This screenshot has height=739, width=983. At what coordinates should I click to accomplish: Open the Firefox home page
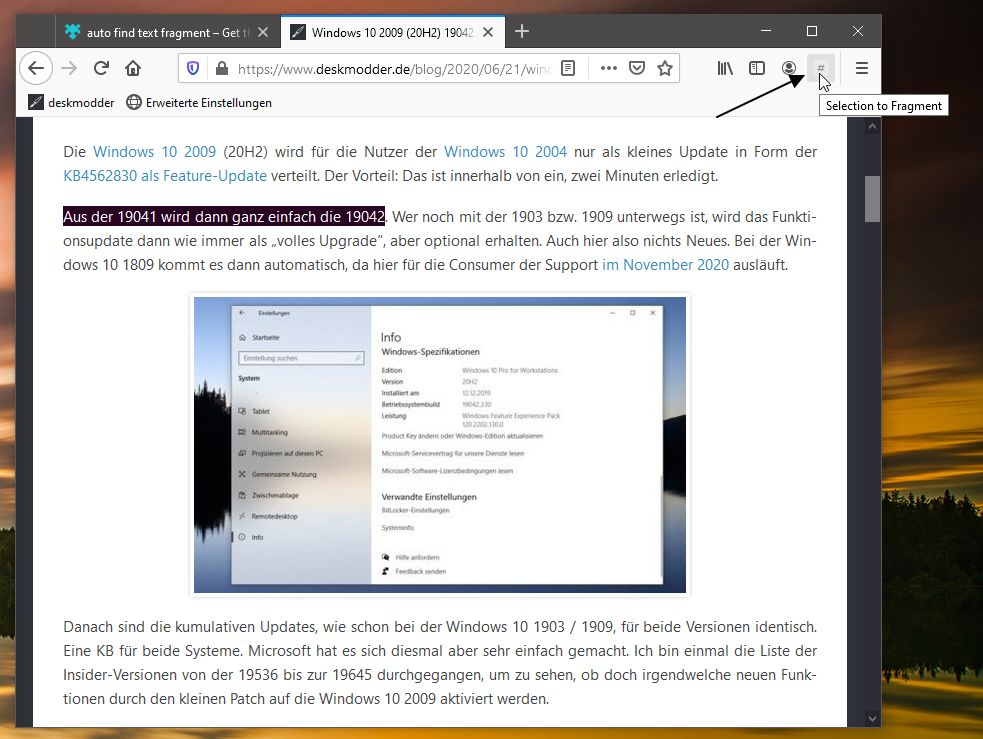pos(133,68)
